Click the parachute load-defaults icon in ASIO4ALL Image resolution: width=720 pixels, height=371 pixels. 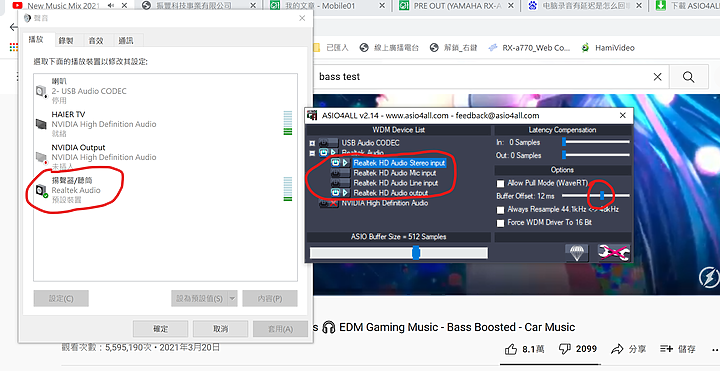[577, 253]
